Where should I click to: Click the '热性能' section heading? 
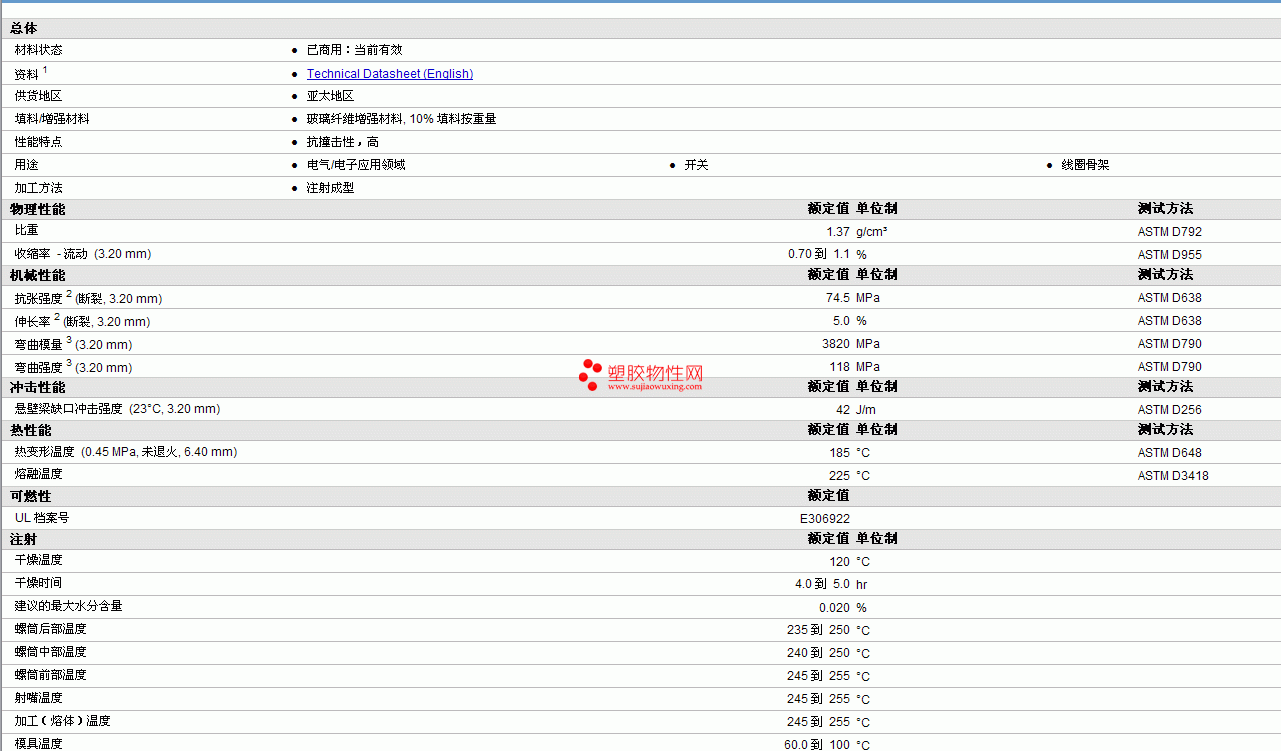pyautogui.click(x=31, y=430)
